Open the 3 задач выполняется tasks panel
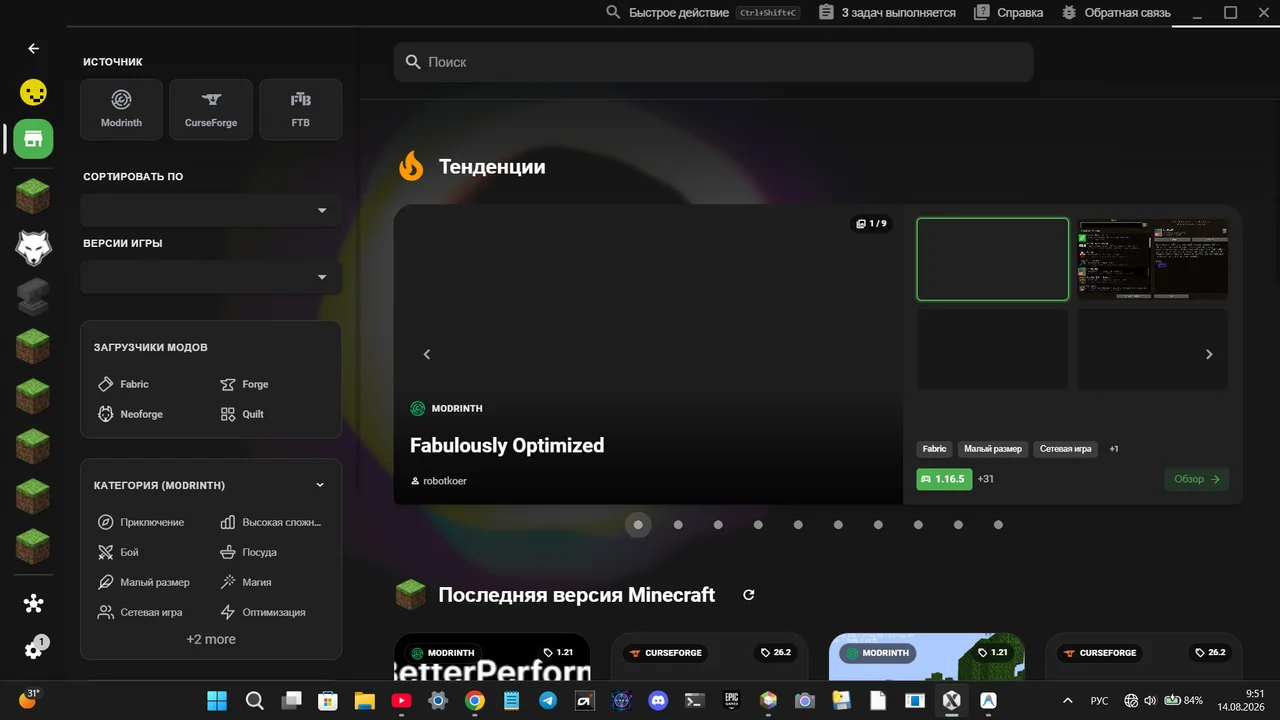Image resolution: width=1280 pixels, height=720 pixels. click(x=887, y=13)
